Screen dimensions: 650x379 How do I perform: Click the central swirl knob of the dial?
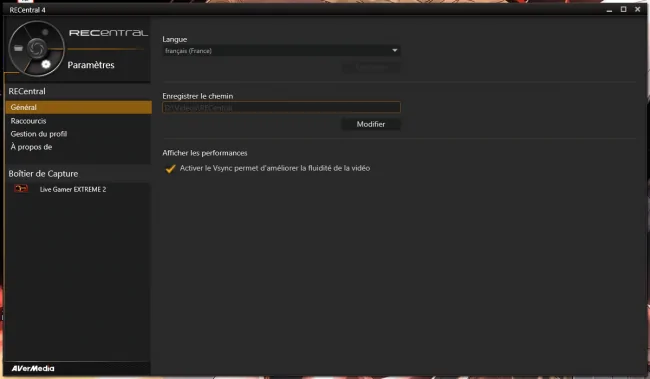[x=36, y=48]
